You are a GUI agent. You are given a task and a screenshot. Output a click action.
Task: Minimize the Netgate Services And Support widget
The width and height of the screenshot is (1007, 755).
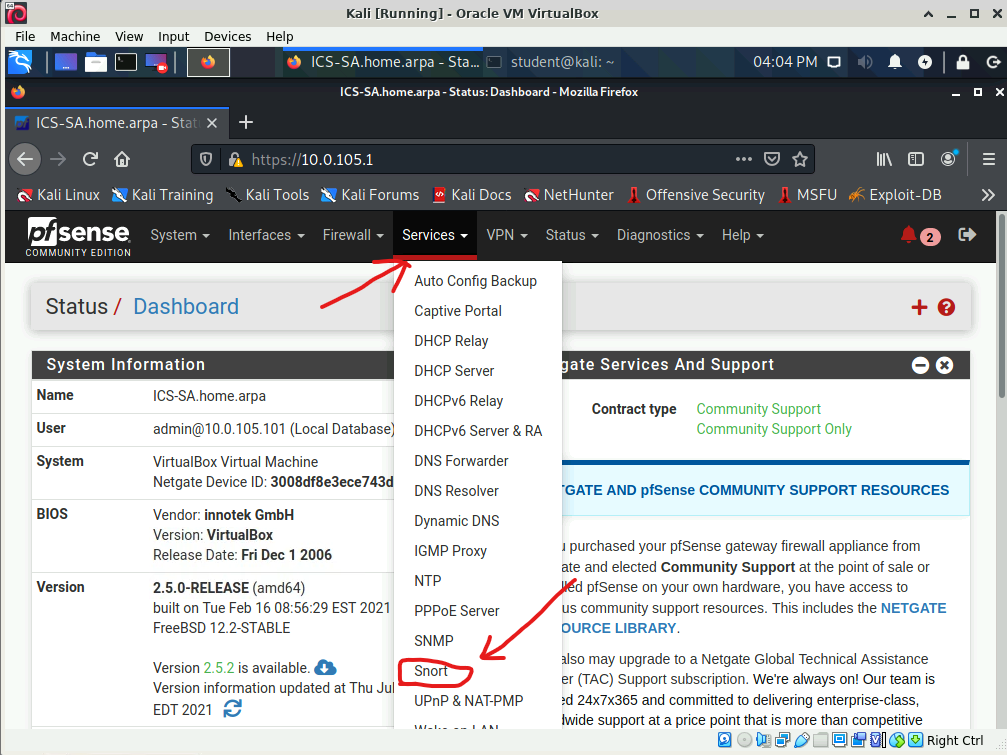click(x=920, y=365)
